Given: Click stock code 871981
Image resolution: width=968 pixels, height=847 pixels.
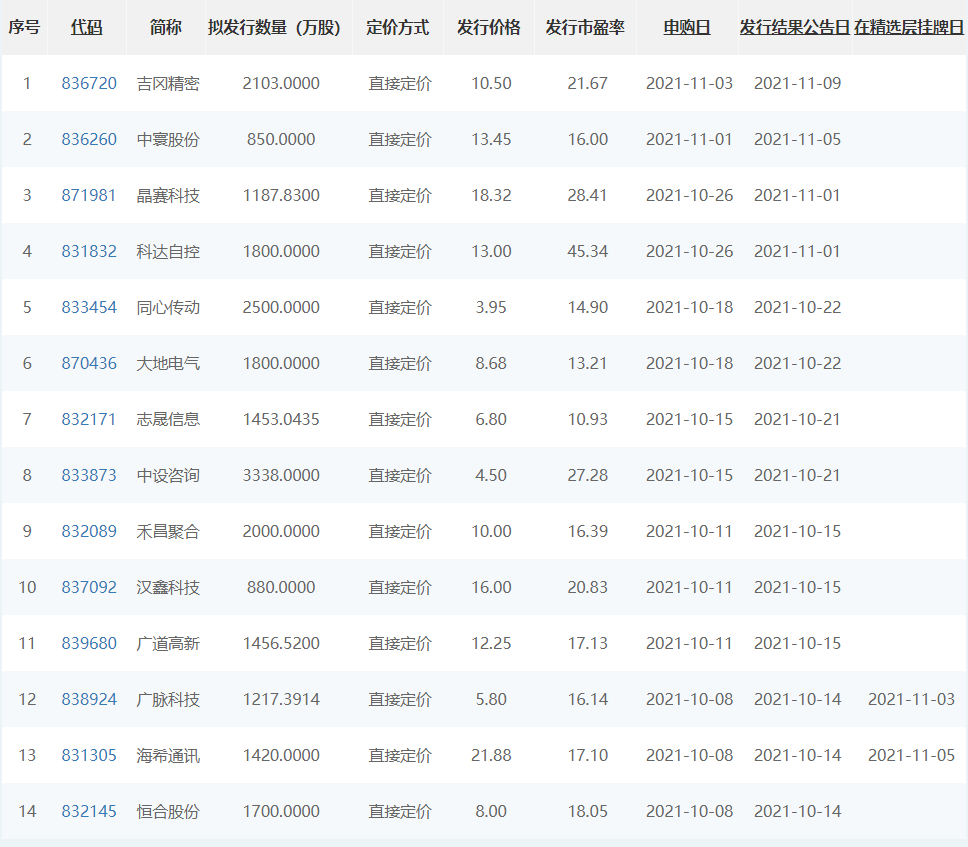Looking at the screenshot, I should click(x=89, y=196).
